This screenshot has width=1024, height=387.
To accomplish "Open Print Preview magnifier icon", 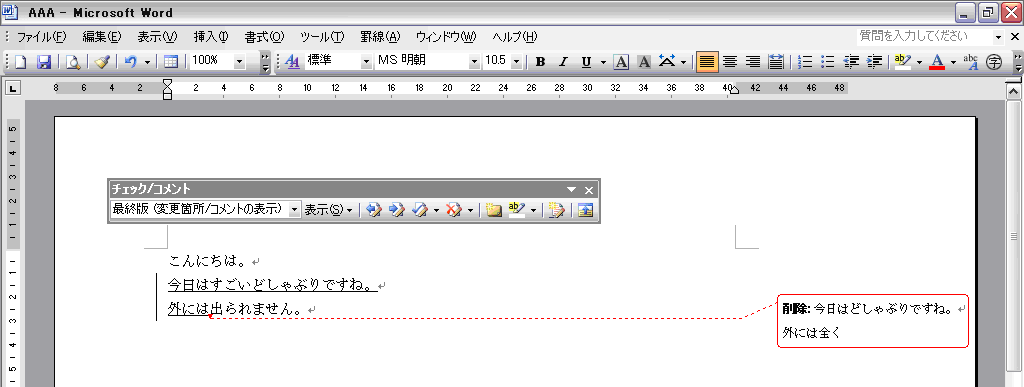I will pos(72,61).
